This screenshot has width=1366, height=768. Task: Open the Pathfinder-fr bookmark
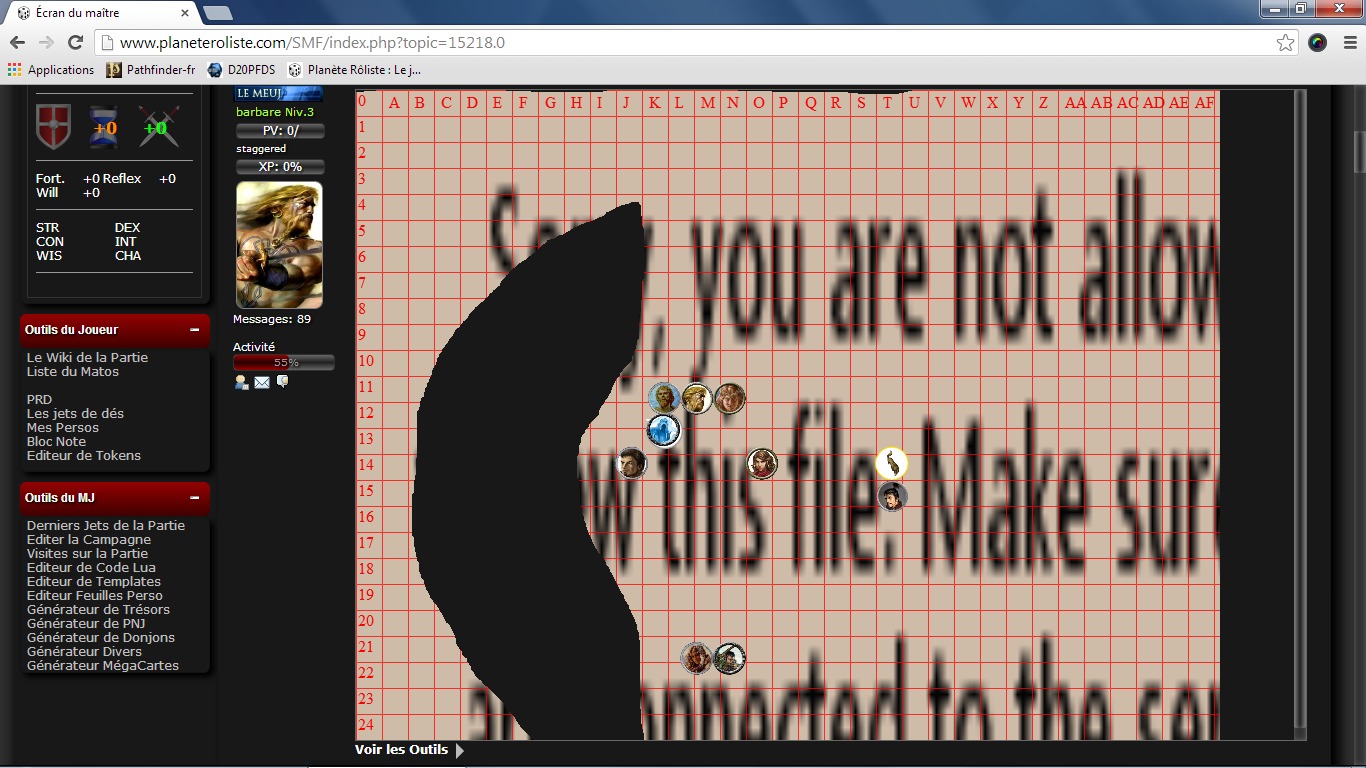click(150, 70)
